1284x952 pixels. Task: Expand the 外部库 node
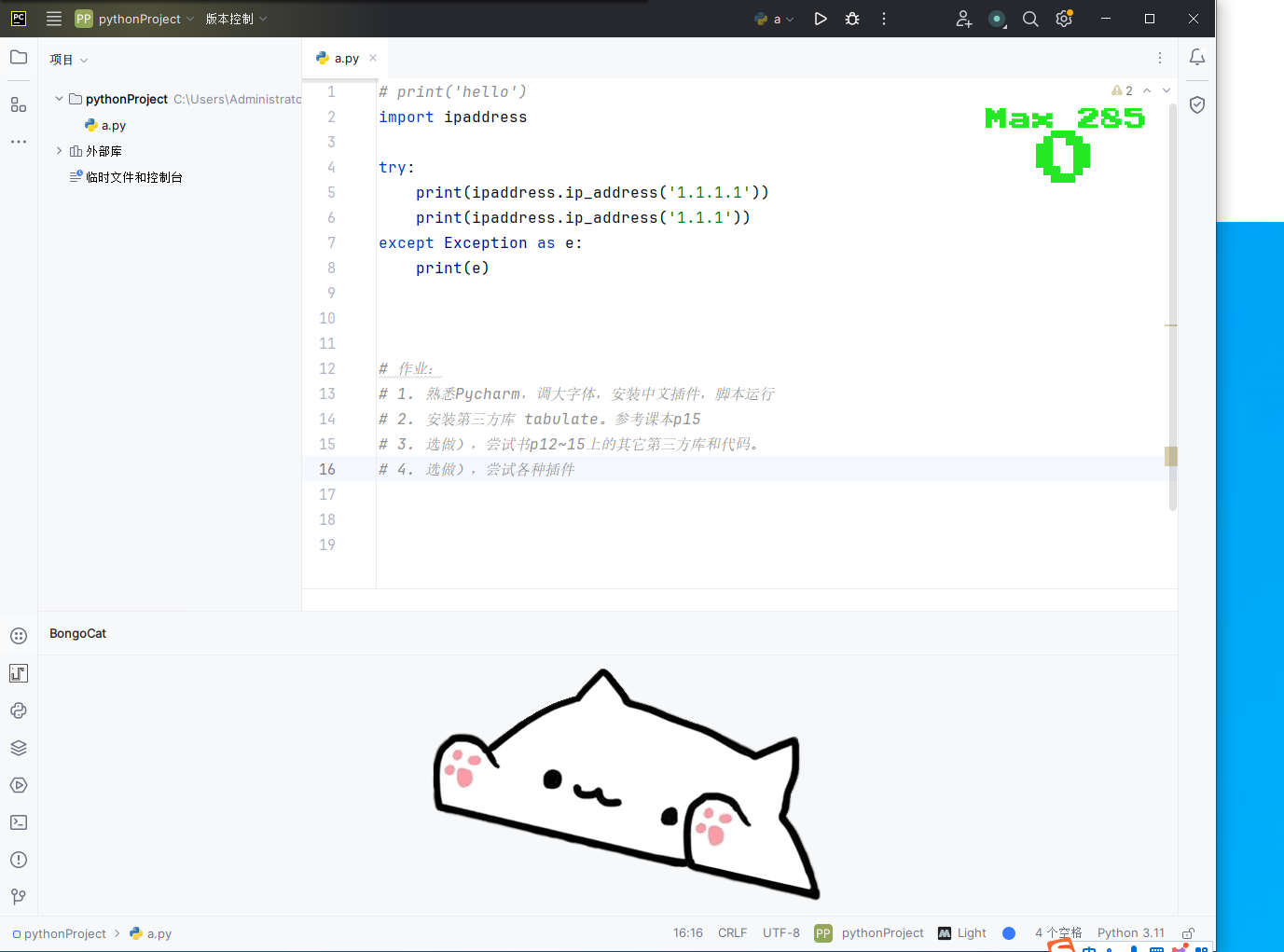[59, 150]
